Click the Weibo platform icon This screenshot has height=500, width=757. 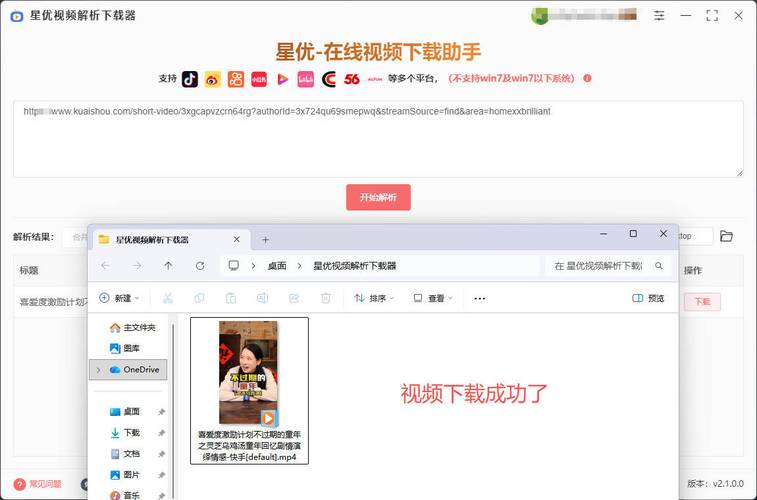[212, 78]
